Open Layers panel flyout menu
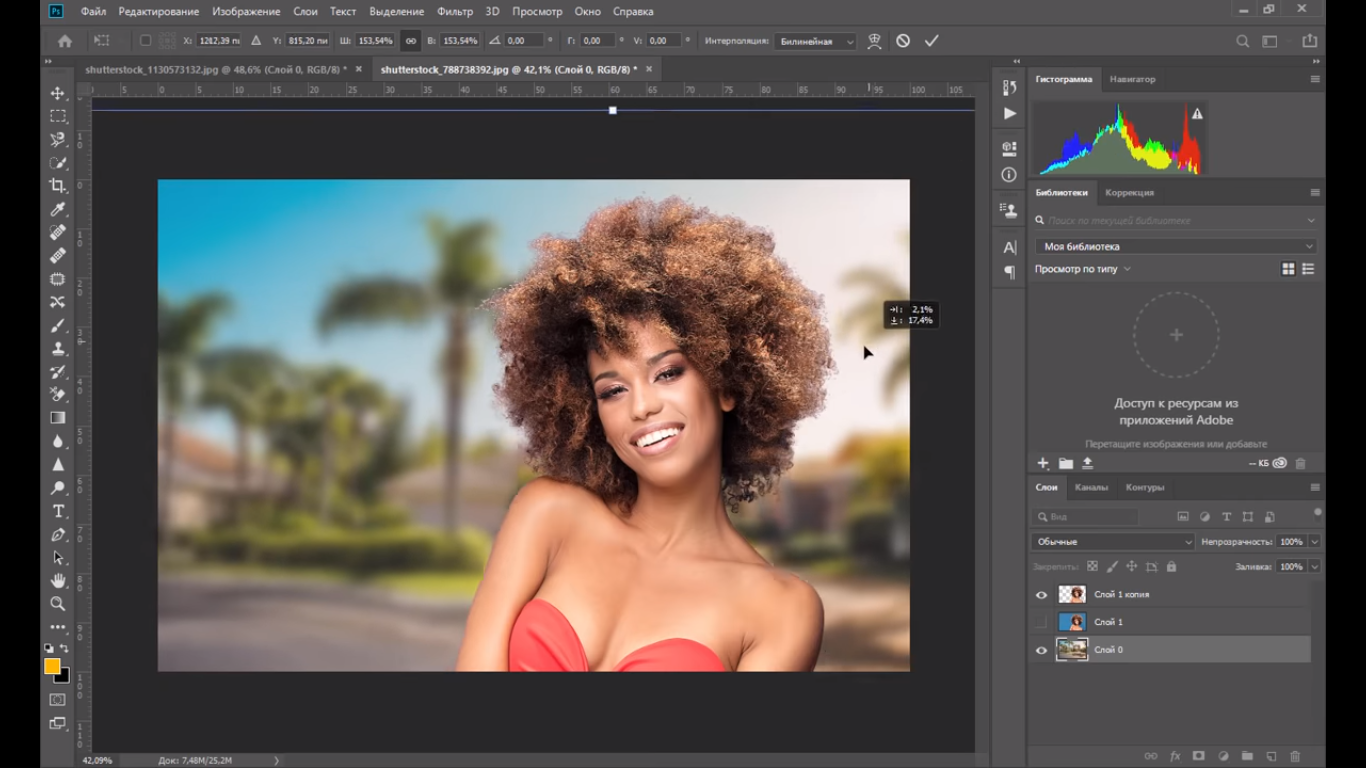 [x=1315, y=488]
